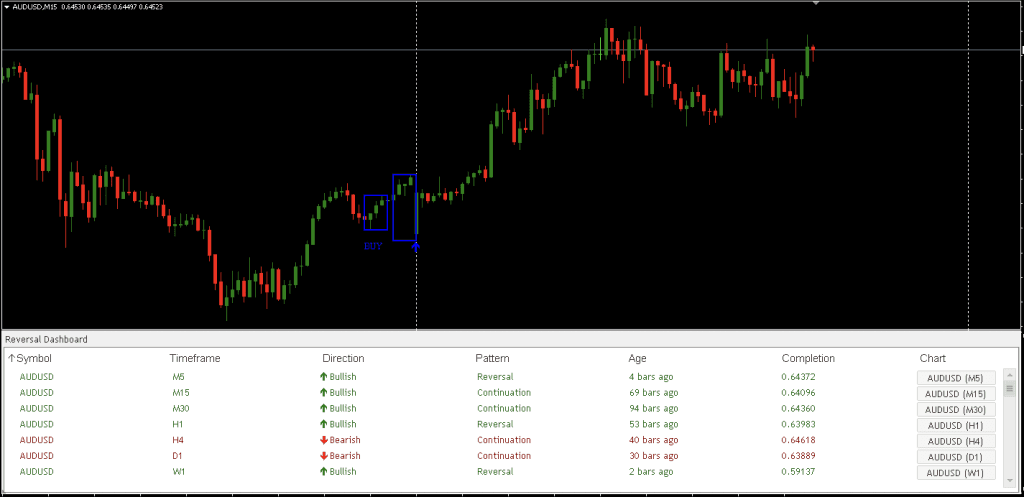Select the D1 timeframe cell
Viewport: 1024px width, 497px height.
(178, 456)
